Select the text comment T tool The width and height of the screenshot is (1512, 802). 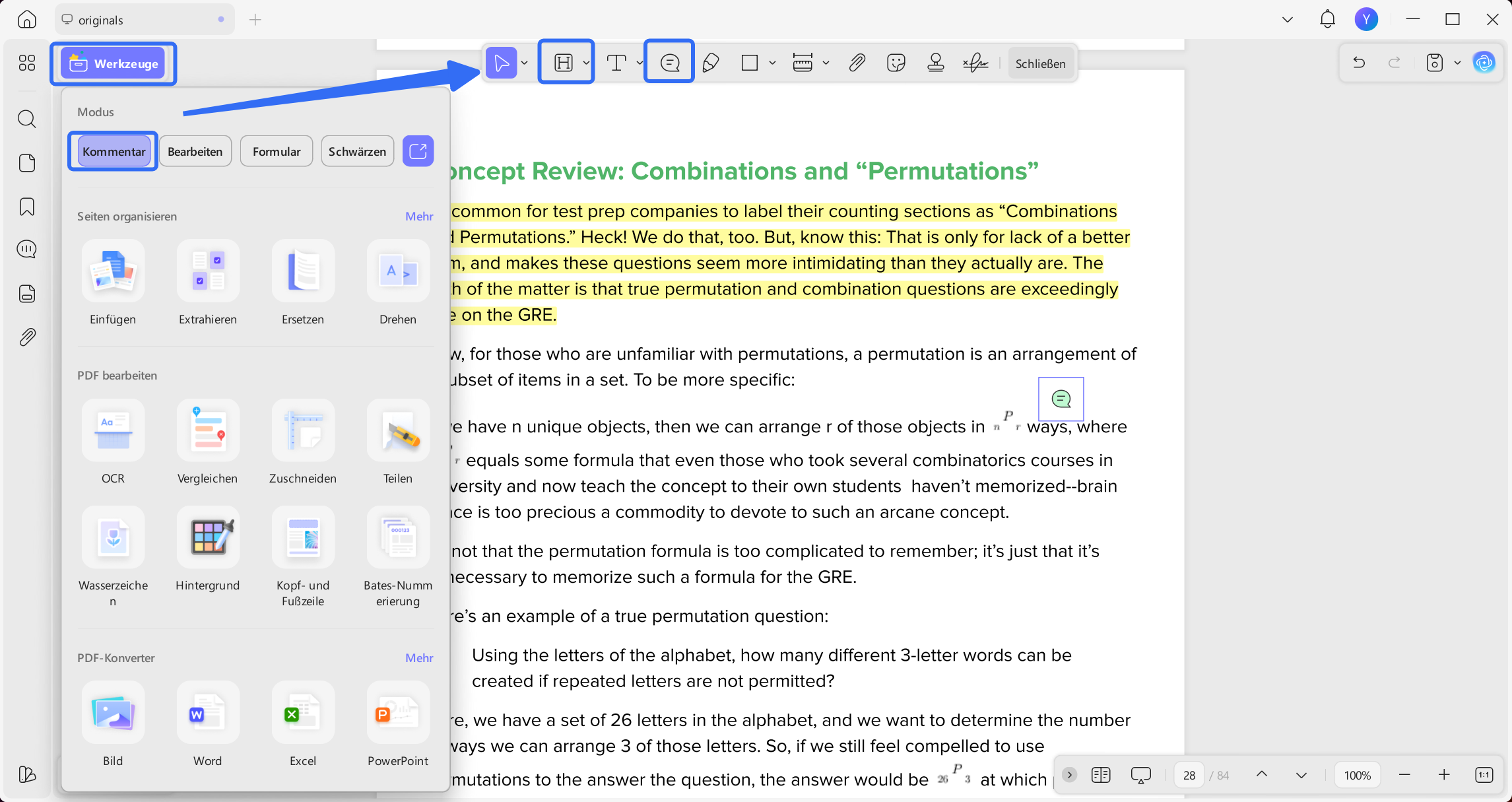point(616,63)
